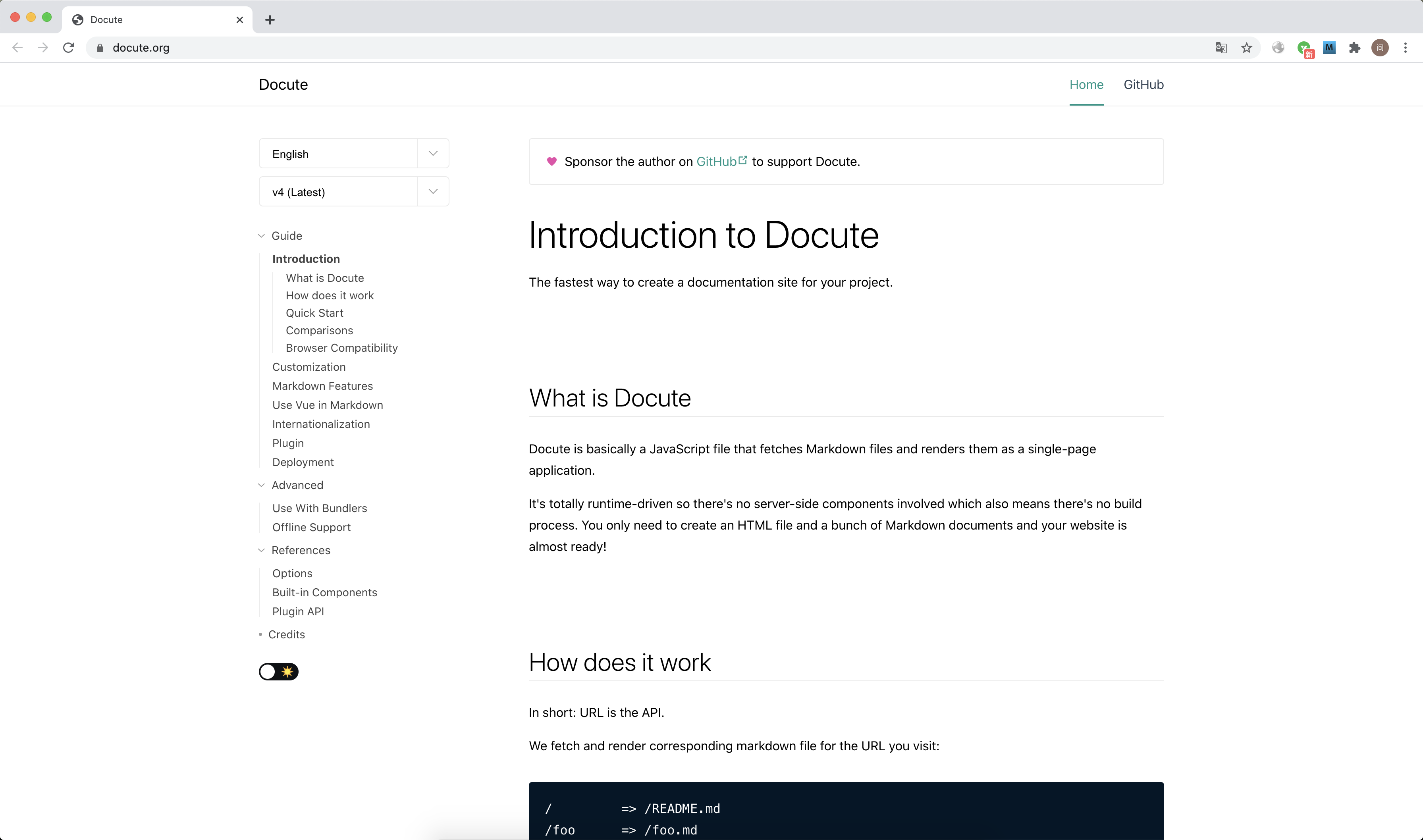The height and width of the screenshot is (840, 1423).
Task: Click the pink heart sponsor icon
Action: pos(552,161)
